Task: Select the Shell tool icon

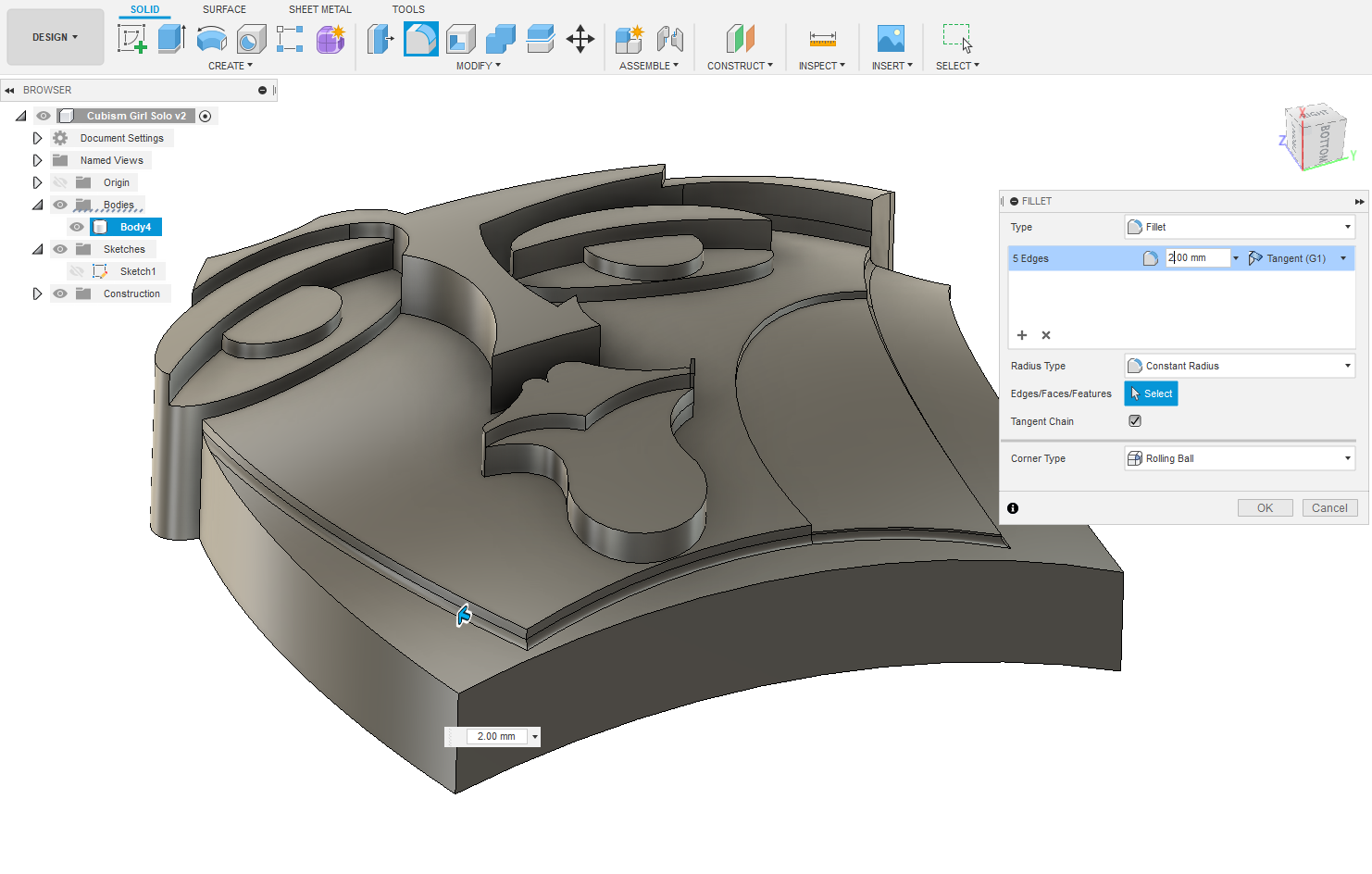Action: 460,39
